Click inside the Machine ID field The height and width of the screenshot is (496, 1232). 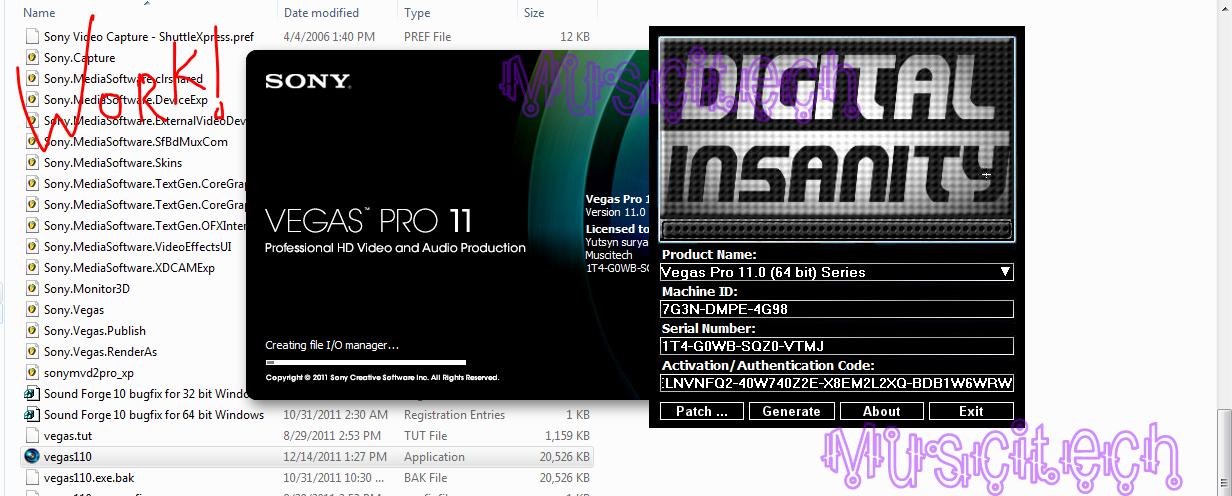pyautogui.click(x=836, y=309)
